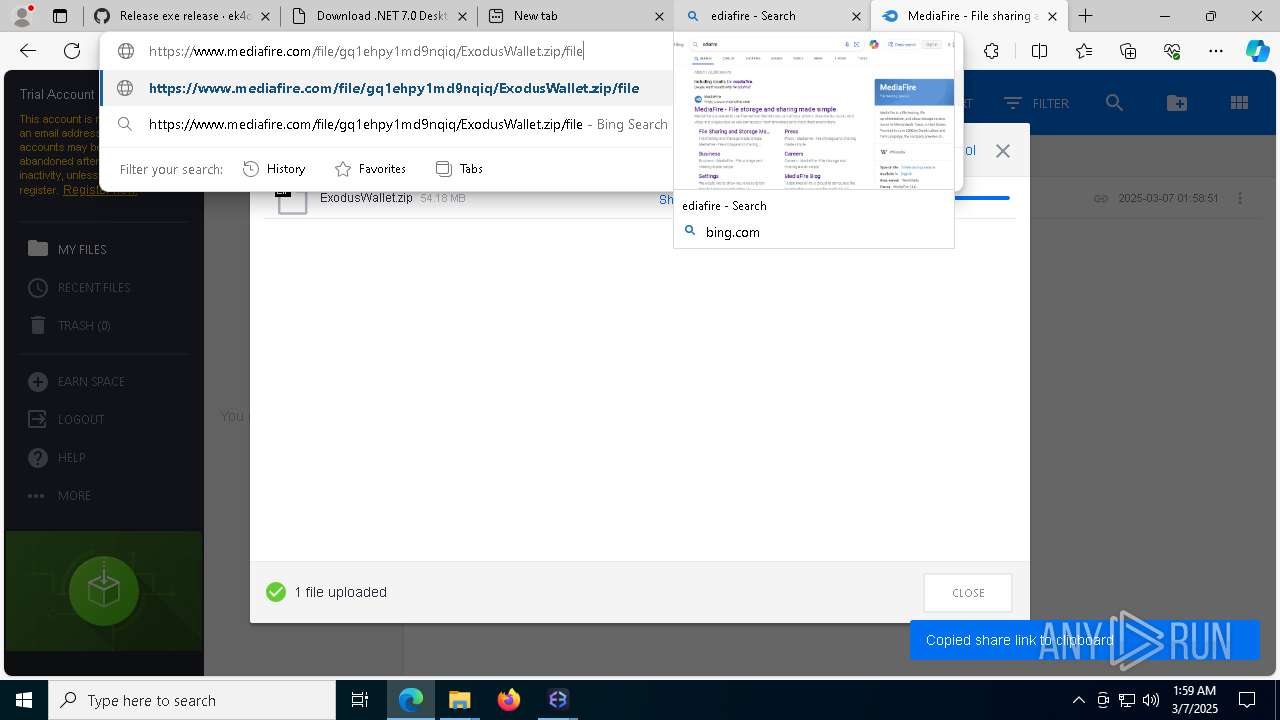
Task: Click the Microsoft Edge taskbar icon
Action: click(x=411, y=700)
